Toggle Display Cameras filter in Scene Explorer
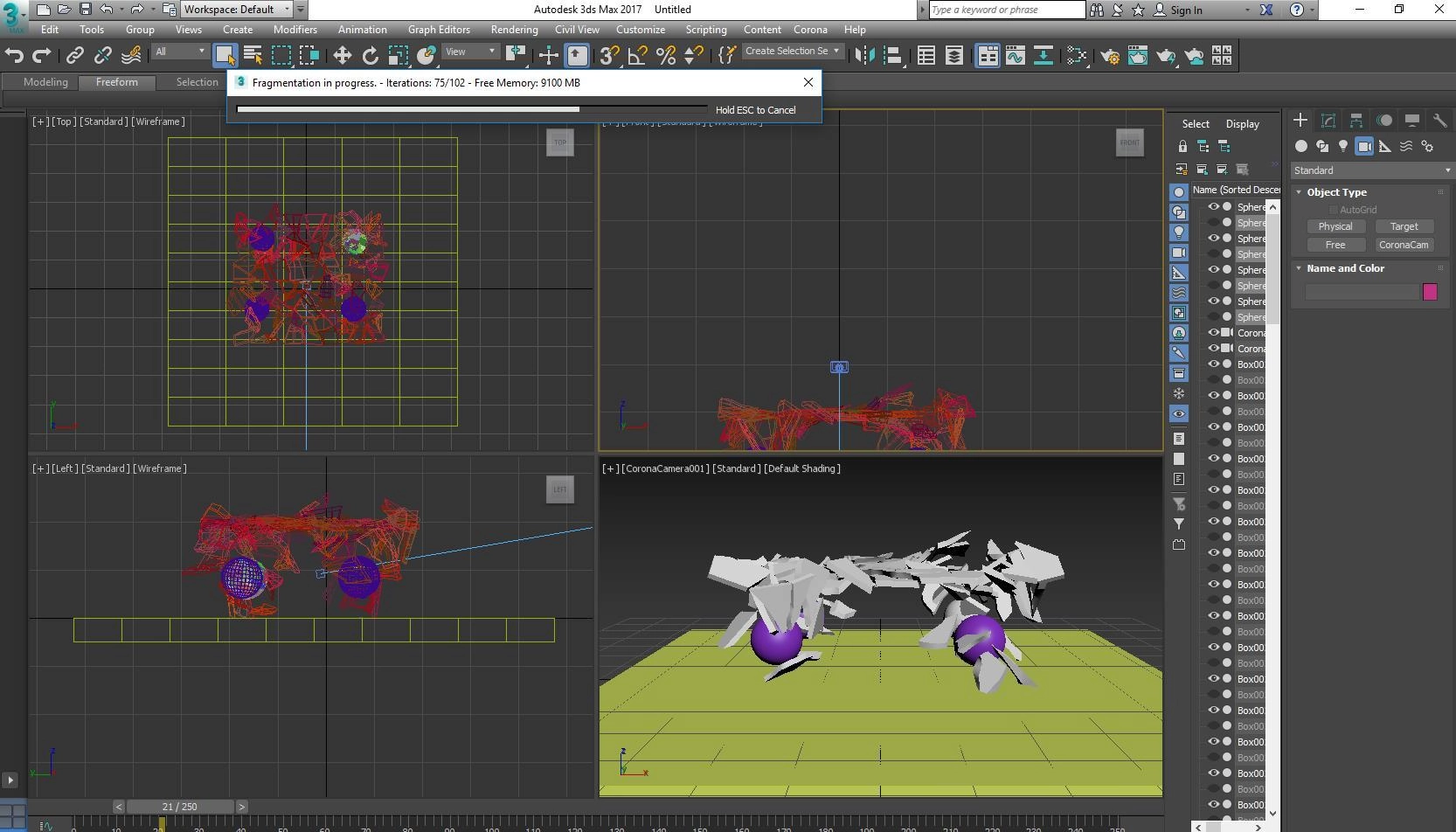This screenshot has height=832, width=1456. [1179, 253]
